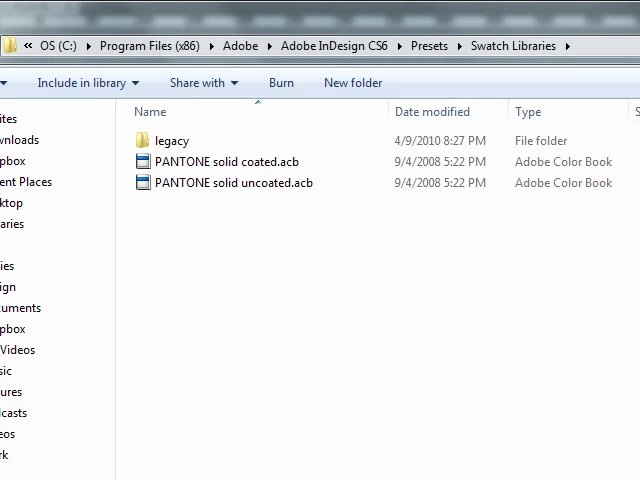Select PANTONE solid coated.acb file name

click(x=227, y=162)
